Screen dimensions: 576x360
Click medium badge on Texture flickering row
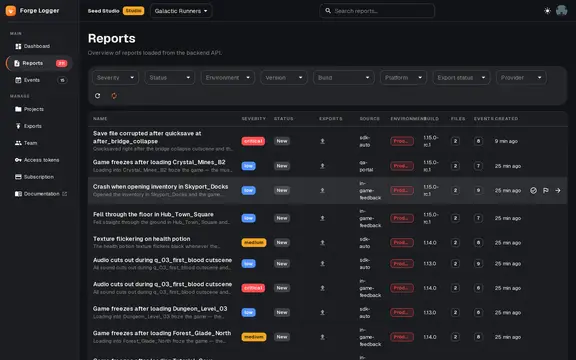(x=254, y=243)
